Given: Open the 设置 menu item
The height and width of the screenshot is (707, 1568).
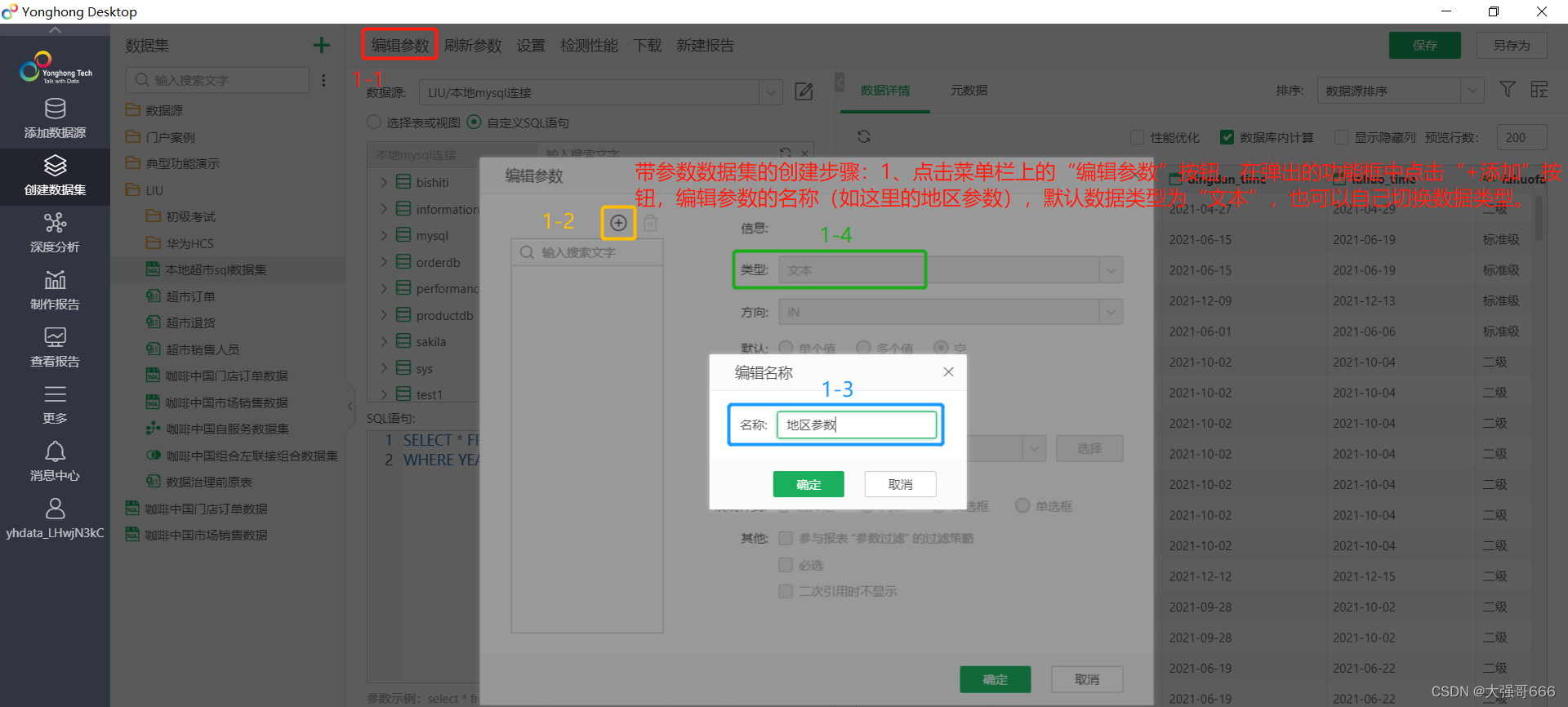Looking at the screenshot, I should tap(531, 45).
